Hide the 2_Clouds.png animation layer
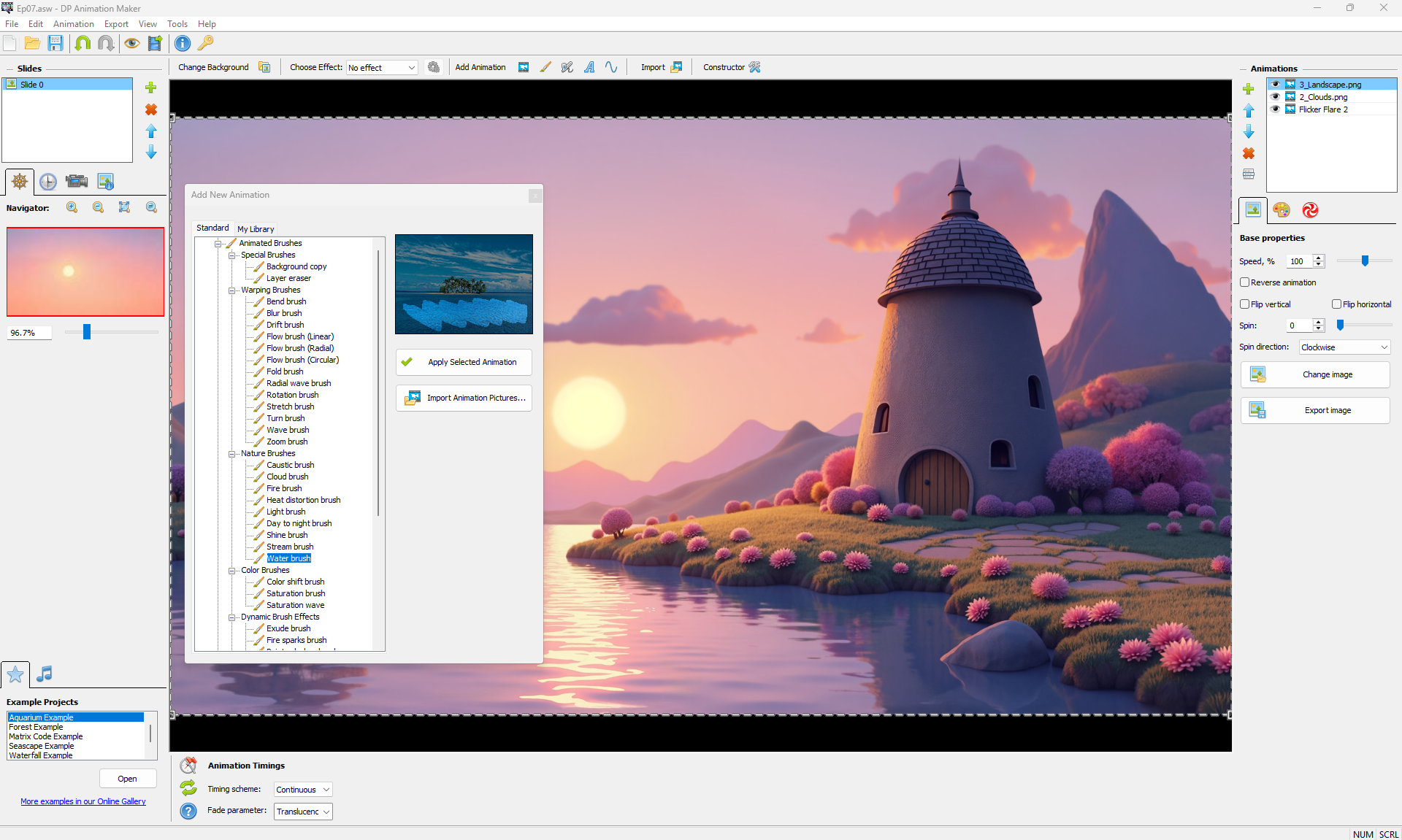Image resolution: width=1402 pixels, height=840 pixels. coord(1276,97)
